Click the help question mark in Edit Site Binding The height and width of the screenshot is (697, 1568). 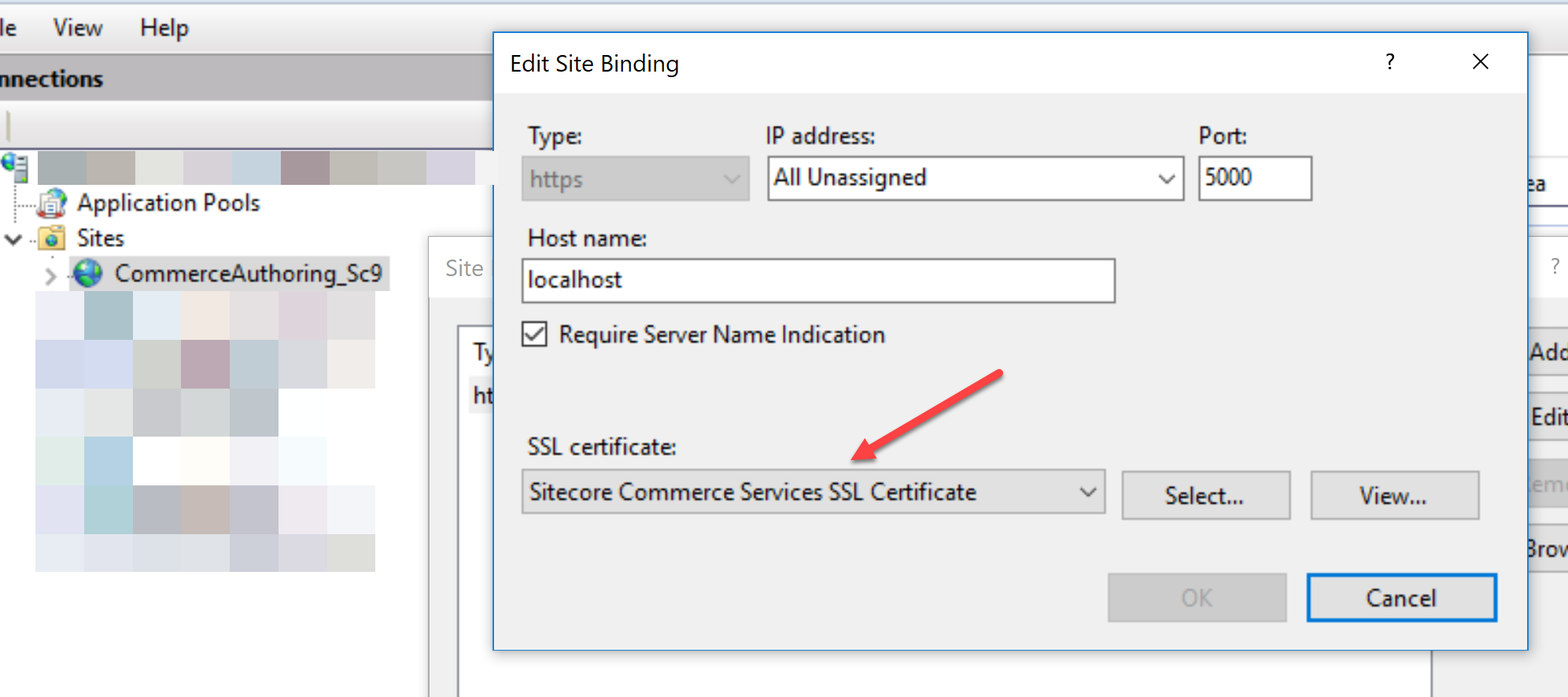[x=1390, y=62]
